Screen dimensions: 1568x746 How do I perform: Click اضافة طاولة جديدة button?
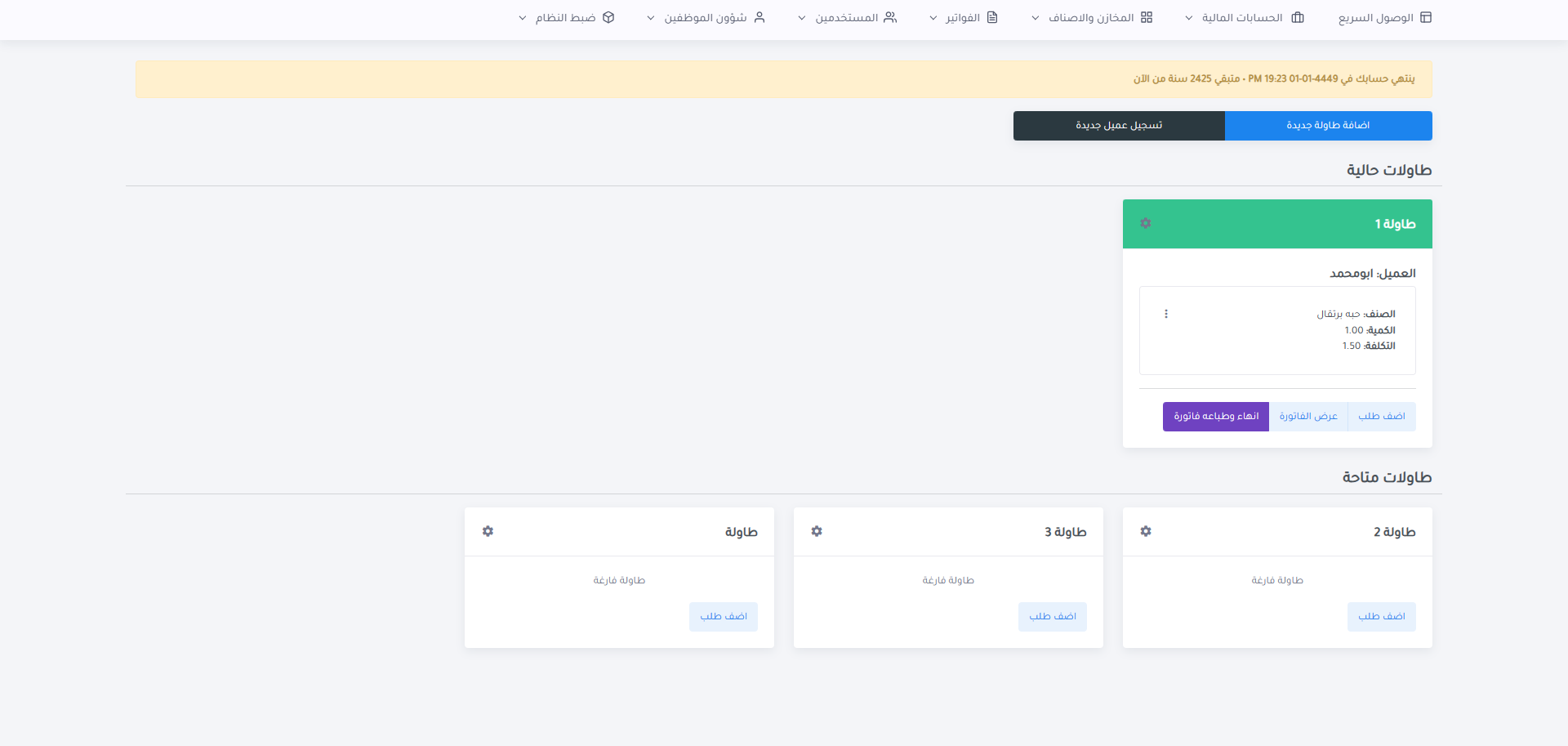click(1328, 126)
